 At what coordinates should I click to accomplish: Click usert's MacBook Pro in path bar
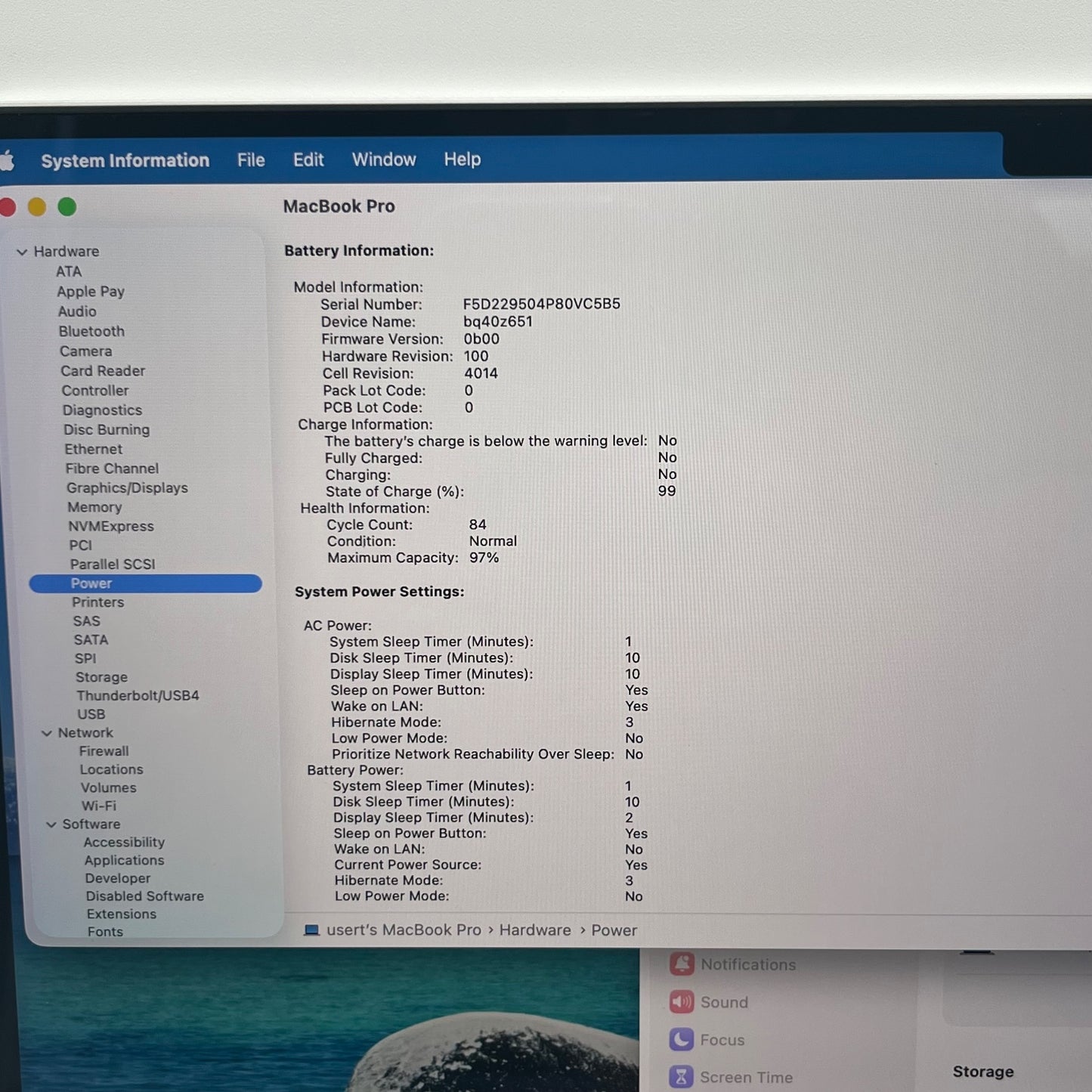404,930
